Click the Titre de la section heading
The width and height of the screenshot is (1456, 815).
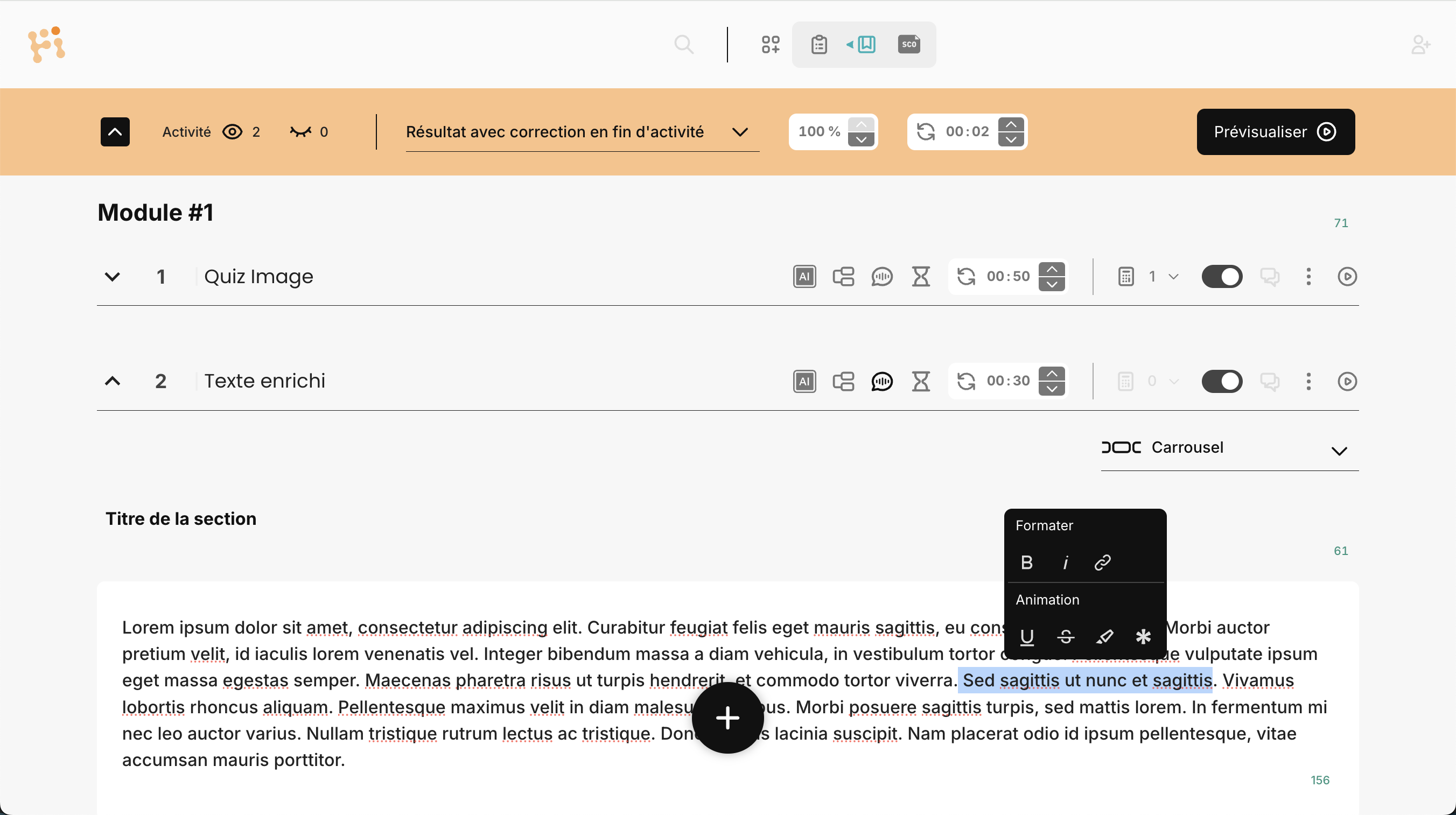(181, 519)
